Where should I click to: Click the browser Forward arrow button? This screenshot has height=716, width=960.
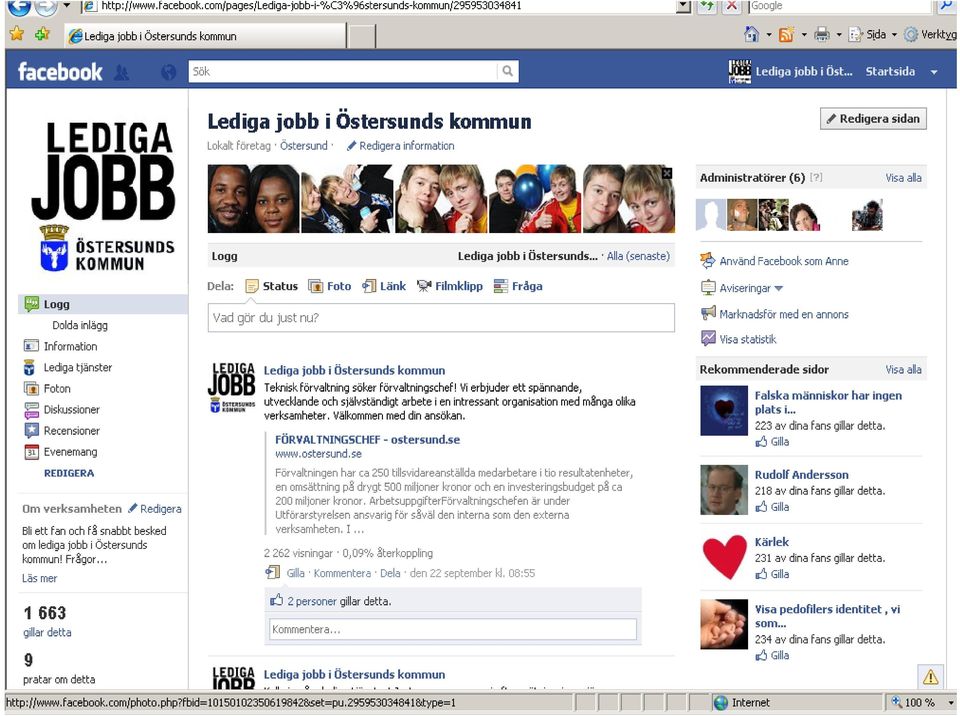pyautogui.click(x=45, y=7)
